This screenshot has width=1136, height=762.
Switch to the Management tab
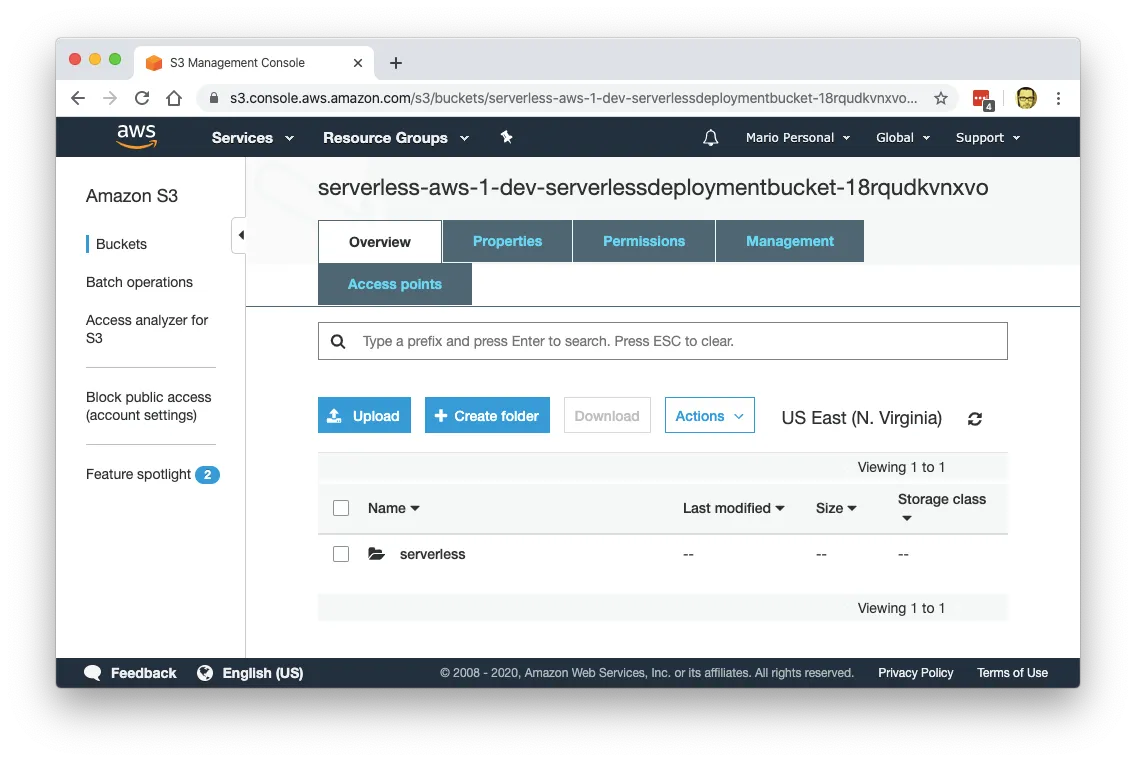click(x=790, y=241)
